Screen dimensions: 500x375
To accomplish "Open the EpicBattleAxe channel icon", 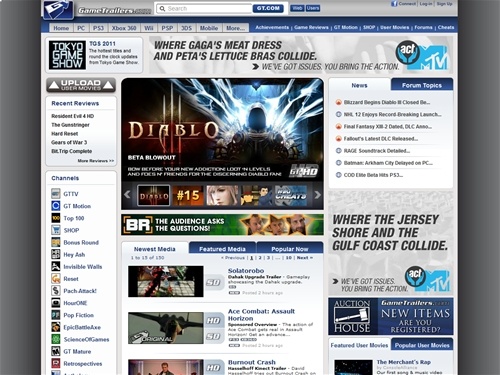I will click(x=56, y=327).
